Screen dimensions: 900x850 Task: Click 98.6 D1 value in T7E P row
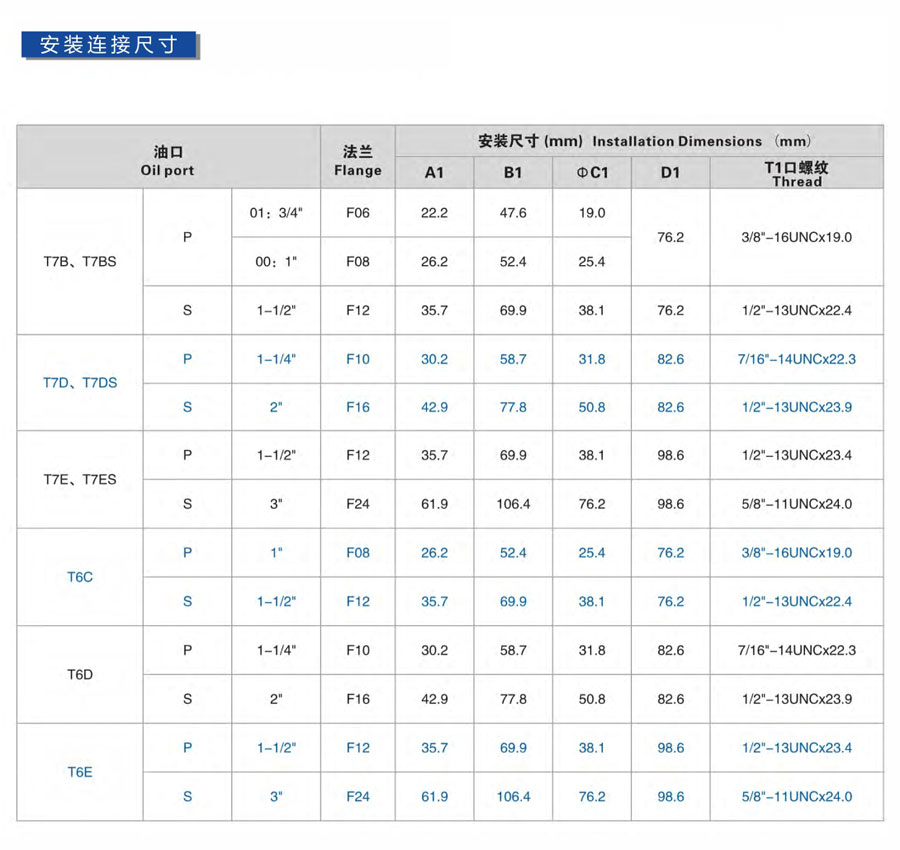click(670, 455)
